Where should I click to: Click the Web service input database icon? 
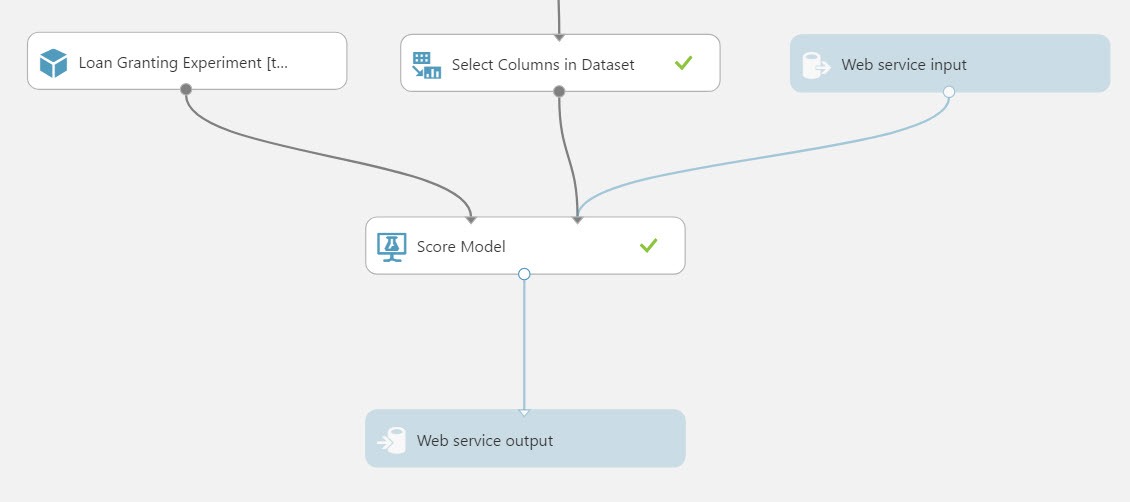(x=817, y=65)
